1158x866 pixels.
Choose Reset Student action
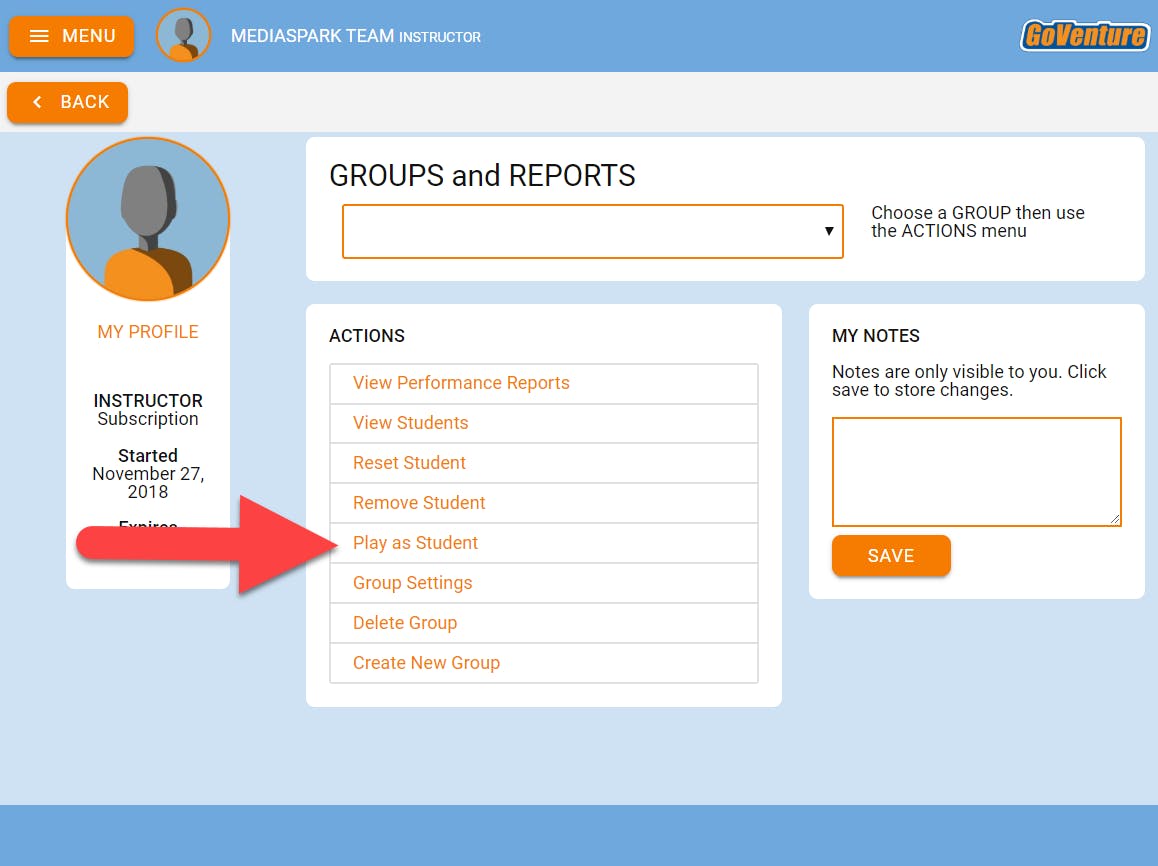[544, 463]
